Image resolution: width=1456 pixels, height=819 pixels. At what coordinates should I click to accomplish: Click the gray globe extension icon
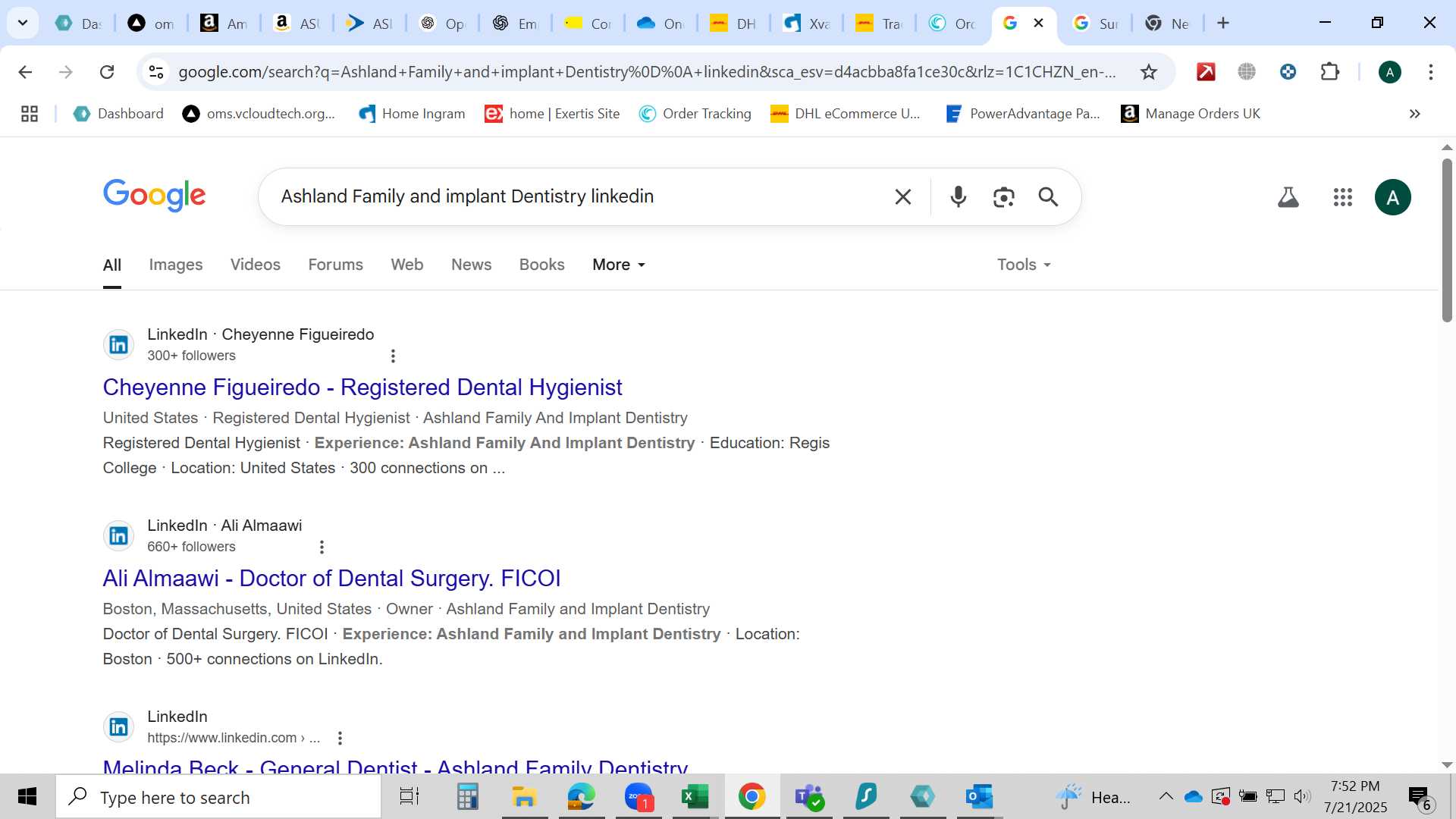[1247, 72]
